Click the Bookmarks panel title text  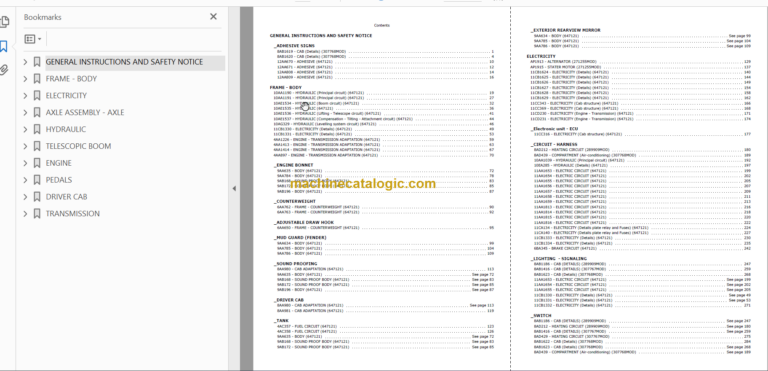point(43,17)
